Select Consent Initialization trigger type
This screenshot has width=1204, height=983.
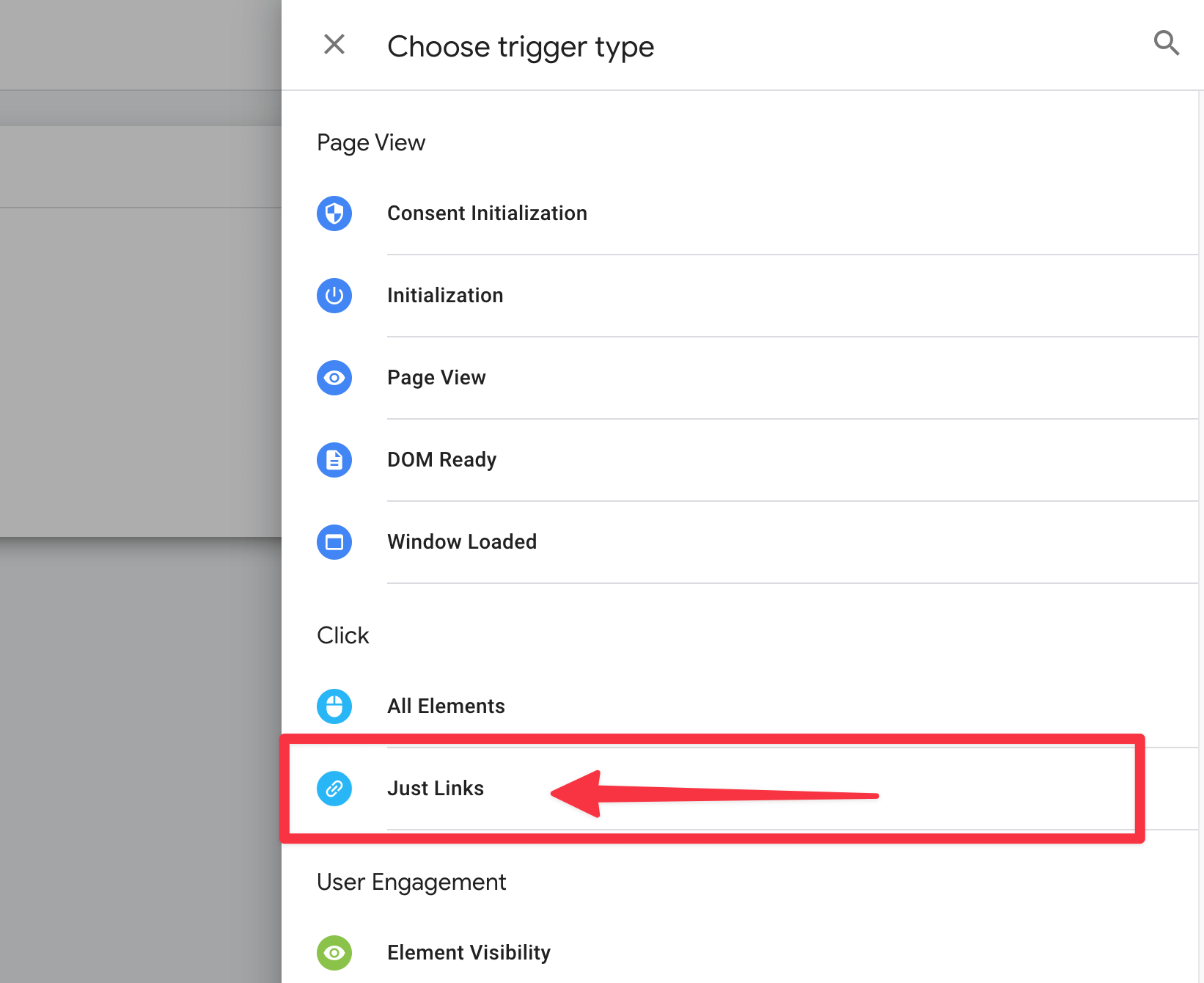pos(739,213)
